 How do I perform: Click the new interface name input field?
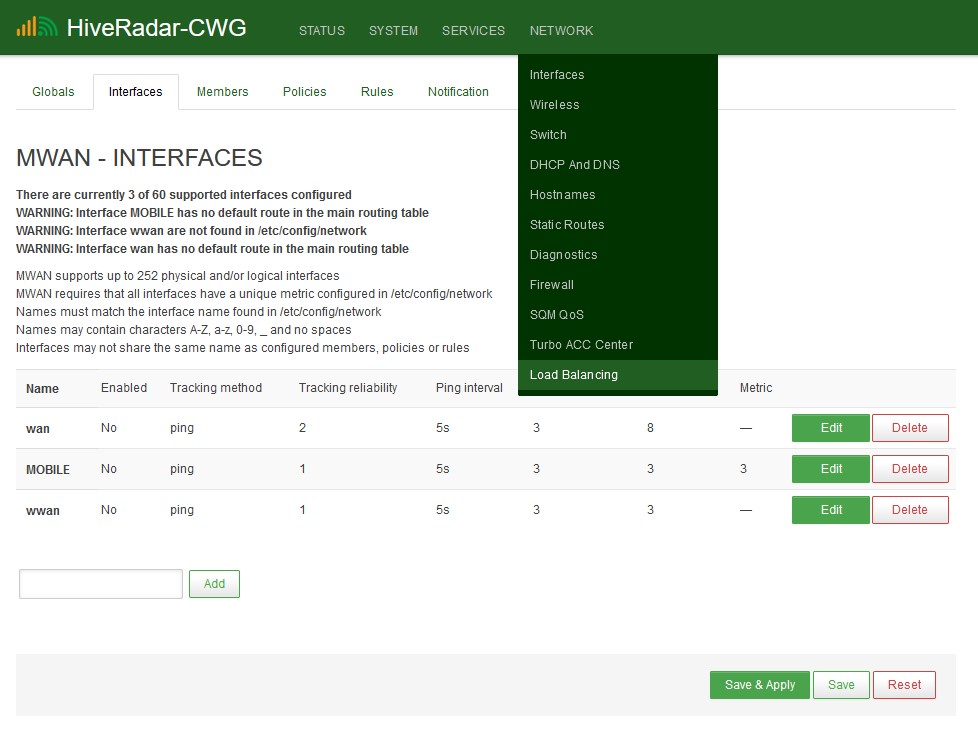coord(100,584)
